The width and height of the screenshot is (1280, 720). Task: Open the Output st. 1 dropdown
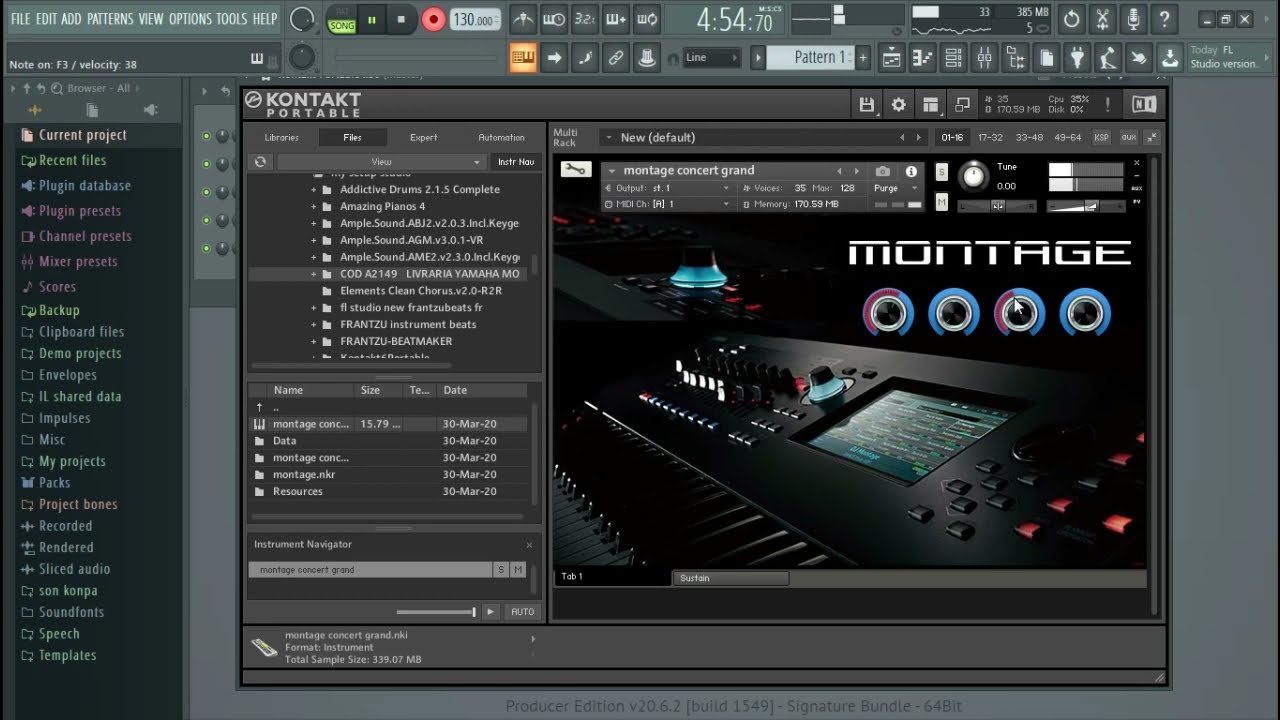point(668,188)
